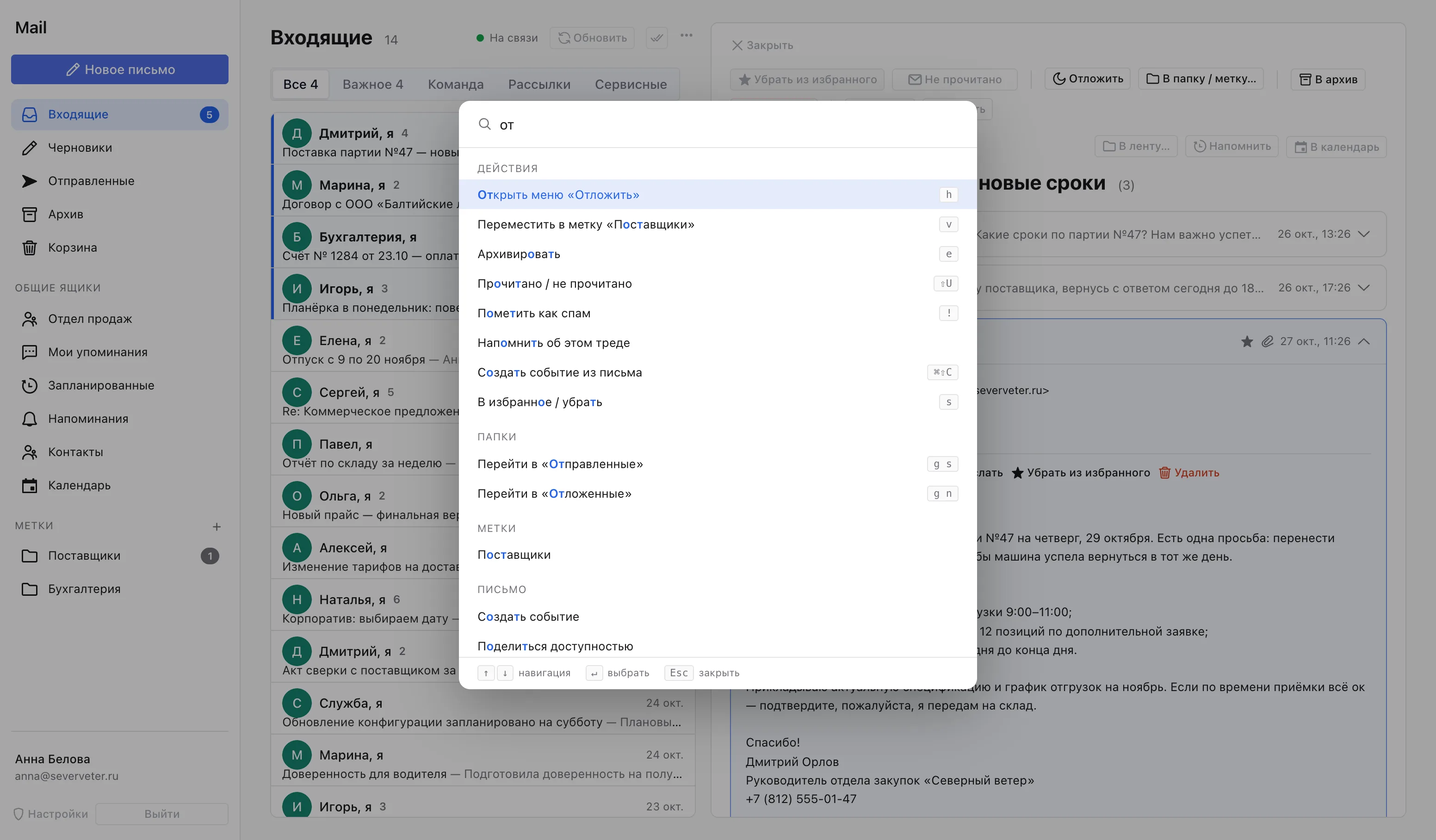The image size is (1436, 840).
Task: Click the Запланированные clock icon
Action: (30, 385)
